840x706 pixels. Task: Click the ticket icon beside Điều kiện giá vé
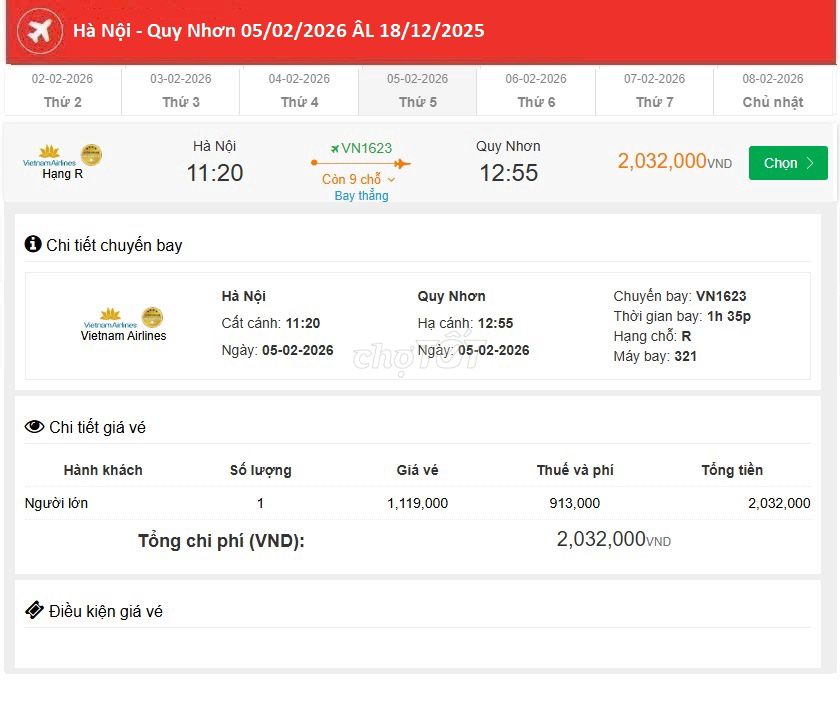(x=34, y=611)
